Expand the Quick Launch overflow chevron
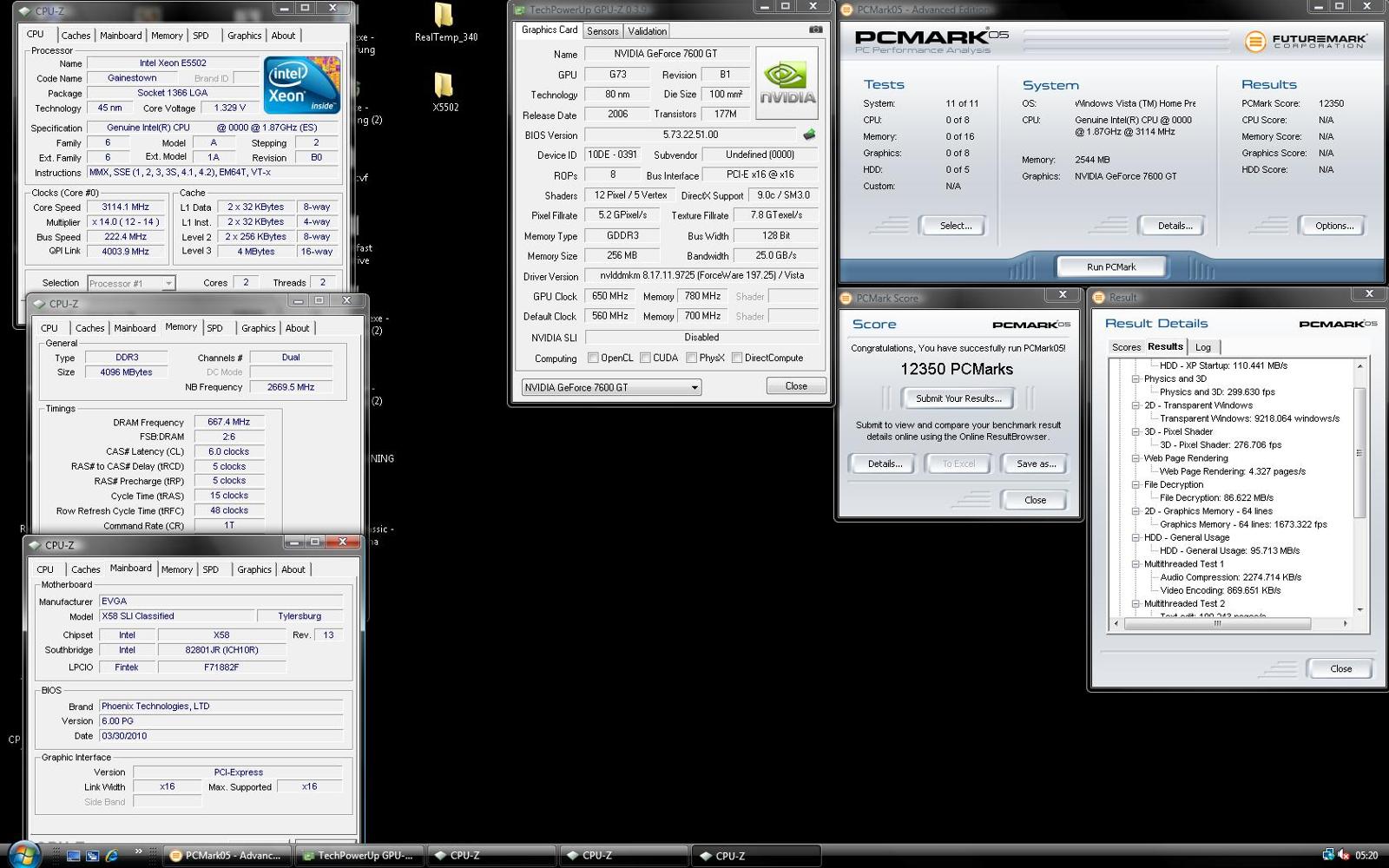1389x868 pixels. [138, 852]
